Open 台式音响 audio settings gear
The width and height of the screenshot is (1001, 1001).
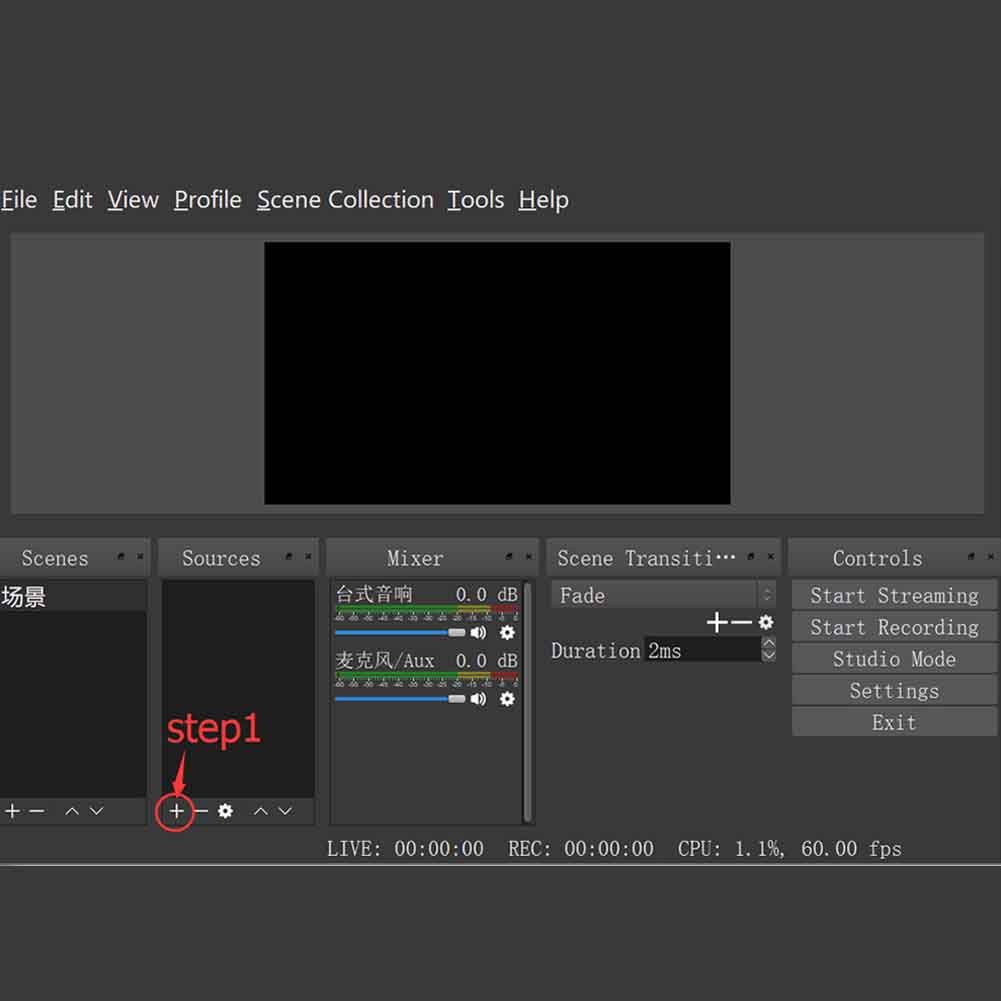(507, 633)
